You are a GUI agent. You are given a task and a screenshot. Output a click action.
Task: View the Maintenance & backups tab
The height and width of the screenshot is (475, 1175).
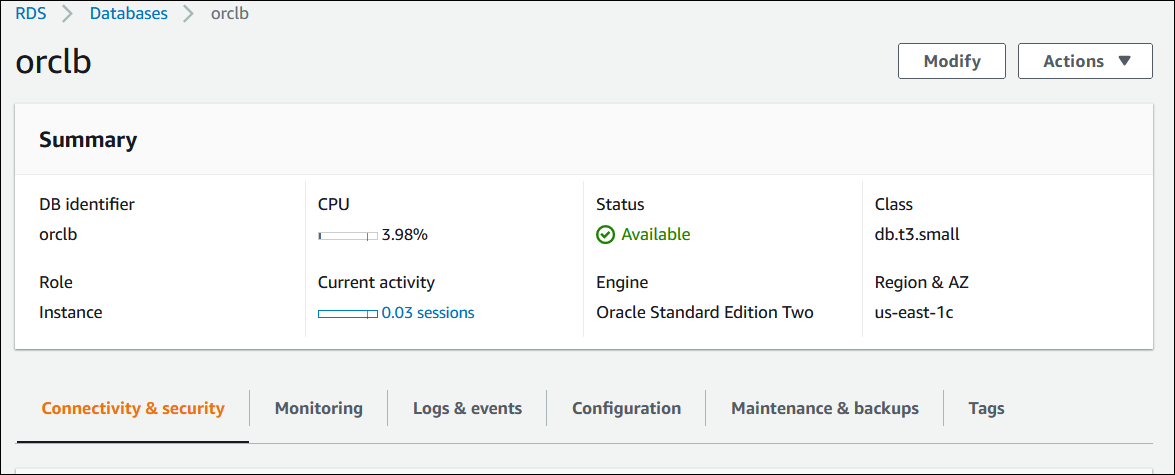[824, 408]
